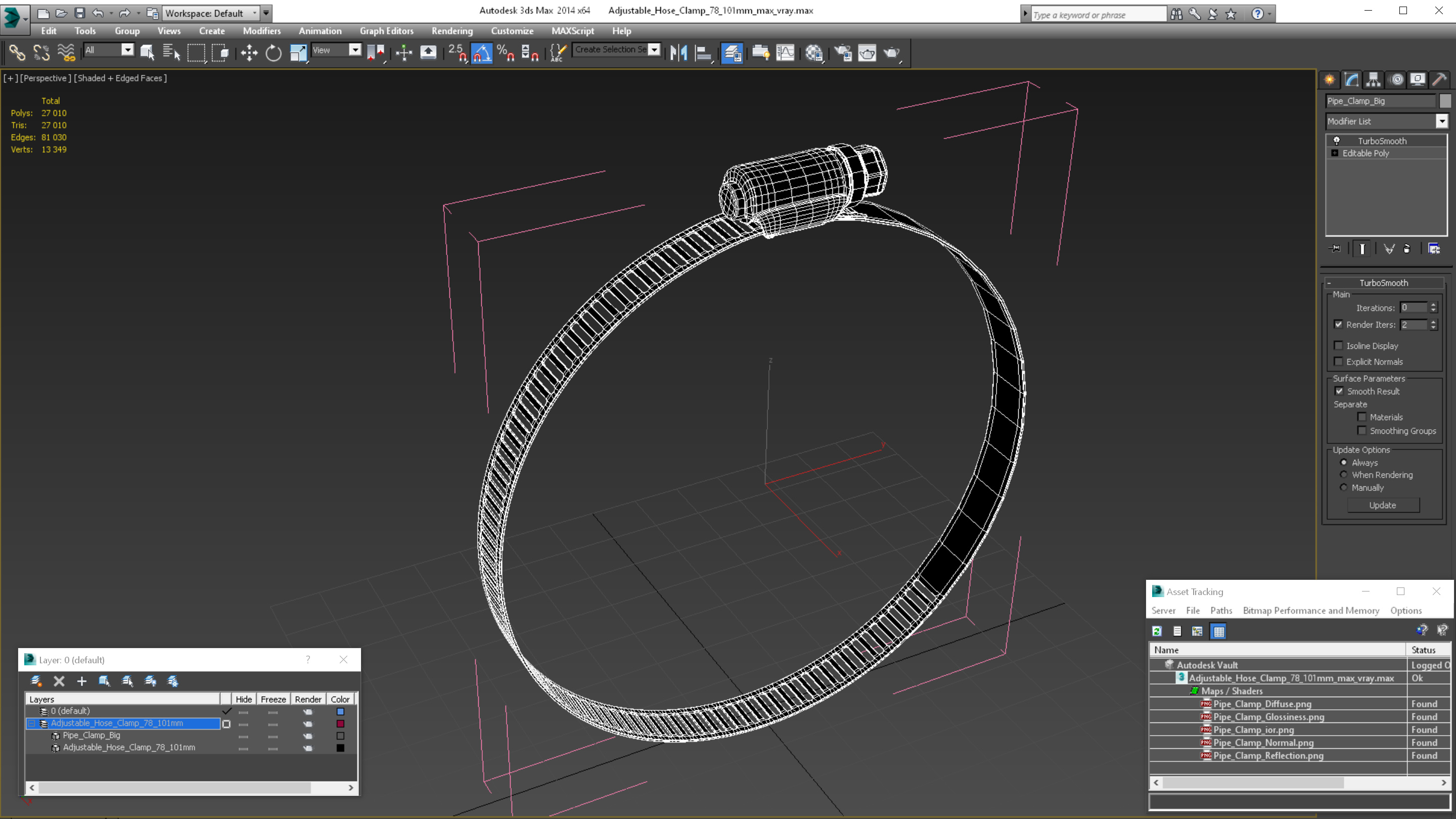
Task: Increase the Iterations spinner value
Action: point(1433,305)
